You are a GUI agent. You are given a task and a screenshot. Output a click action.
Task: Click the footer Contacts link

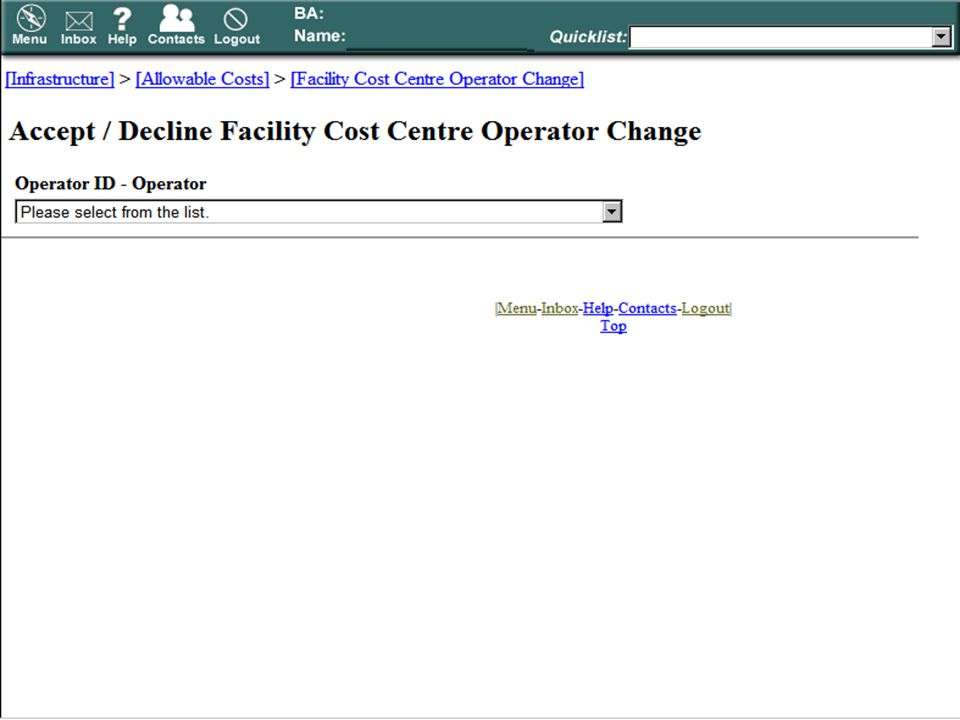647,308
